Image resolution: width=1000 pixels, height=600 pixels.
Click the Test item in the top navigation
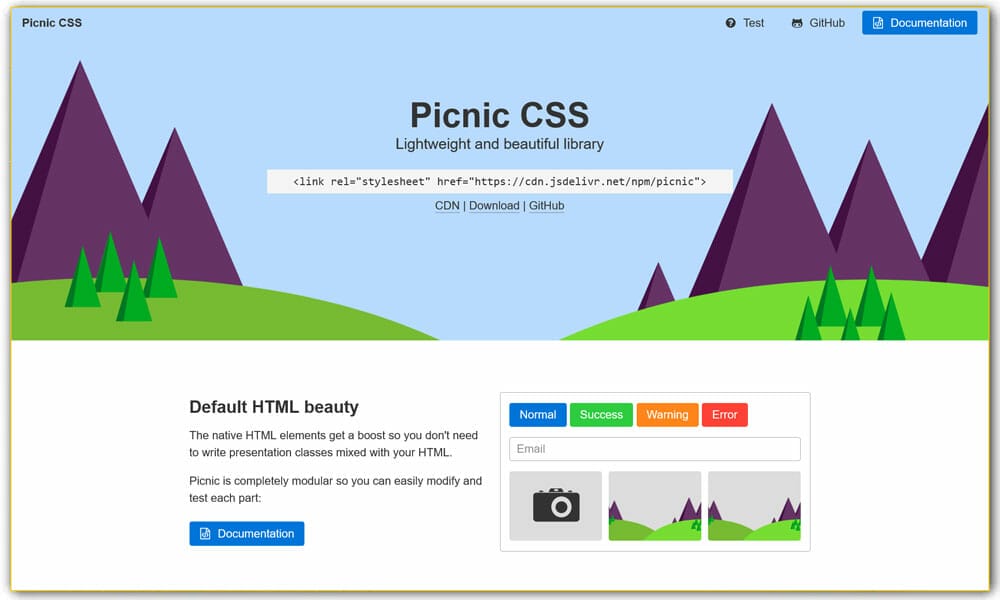752,22
